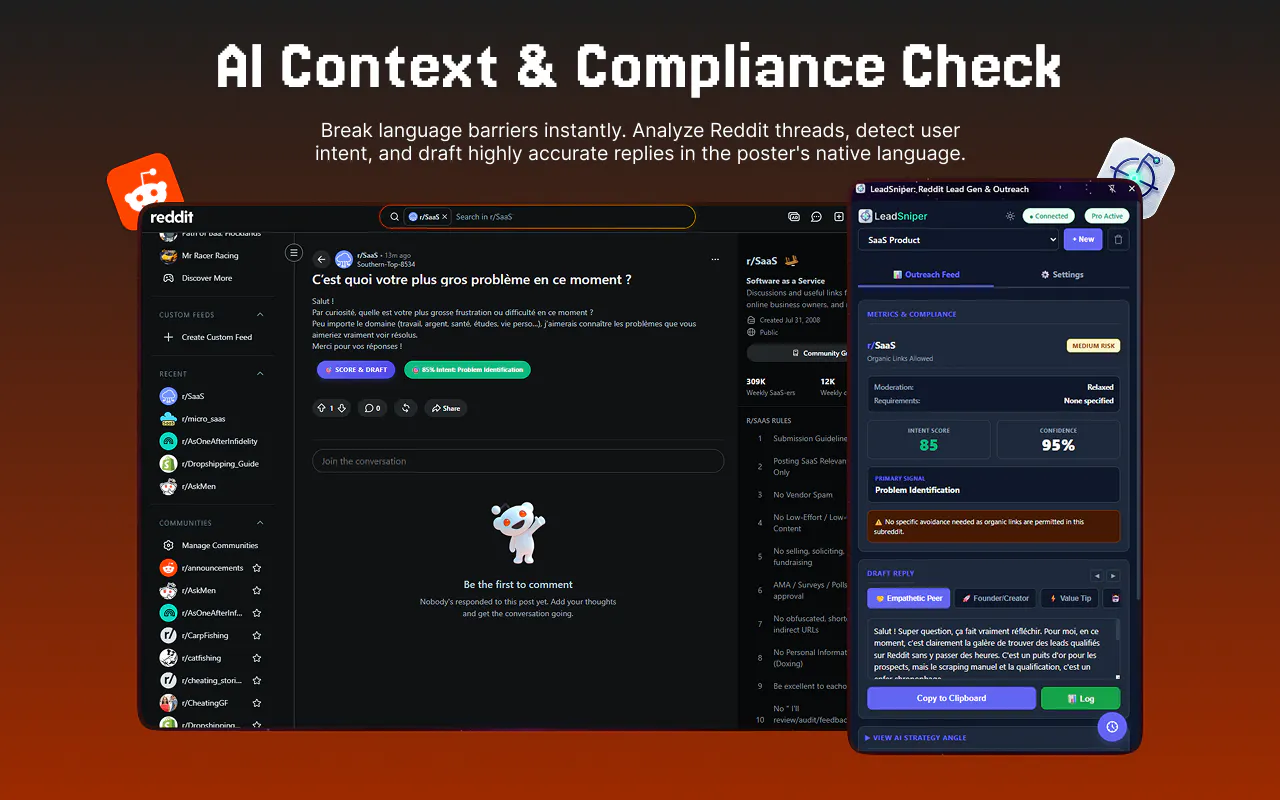Switch to the Settings tab
Screen dimensions: 1280x800
click(1062, 275)
